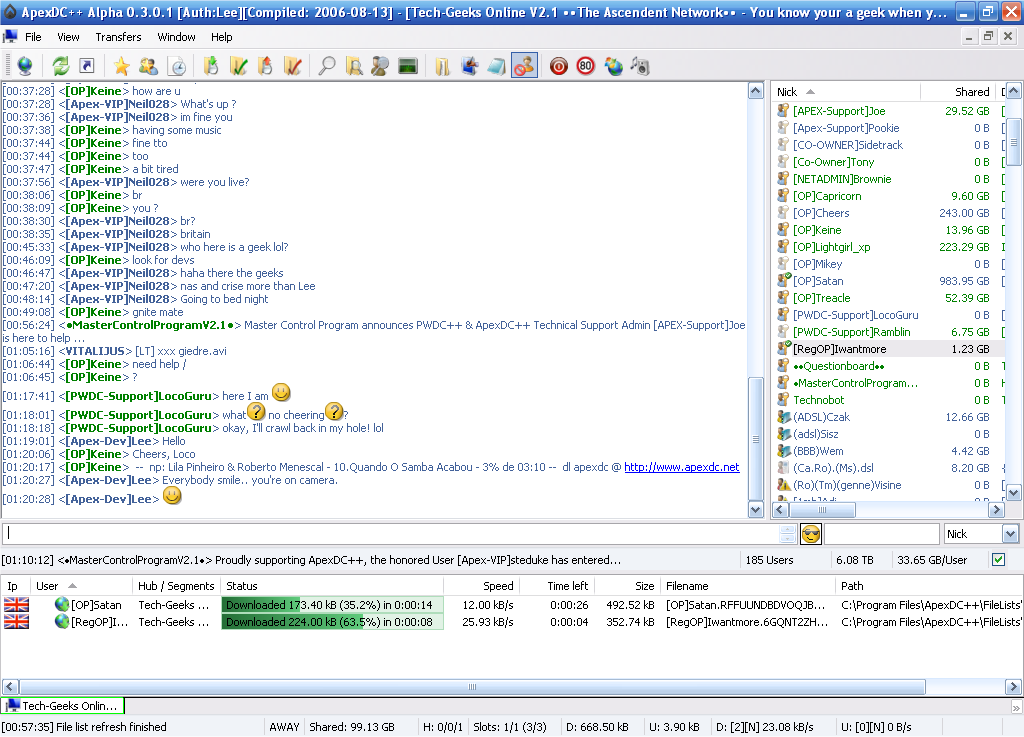
Task: Sort transfers by Status column header
Action: (332, 586)
